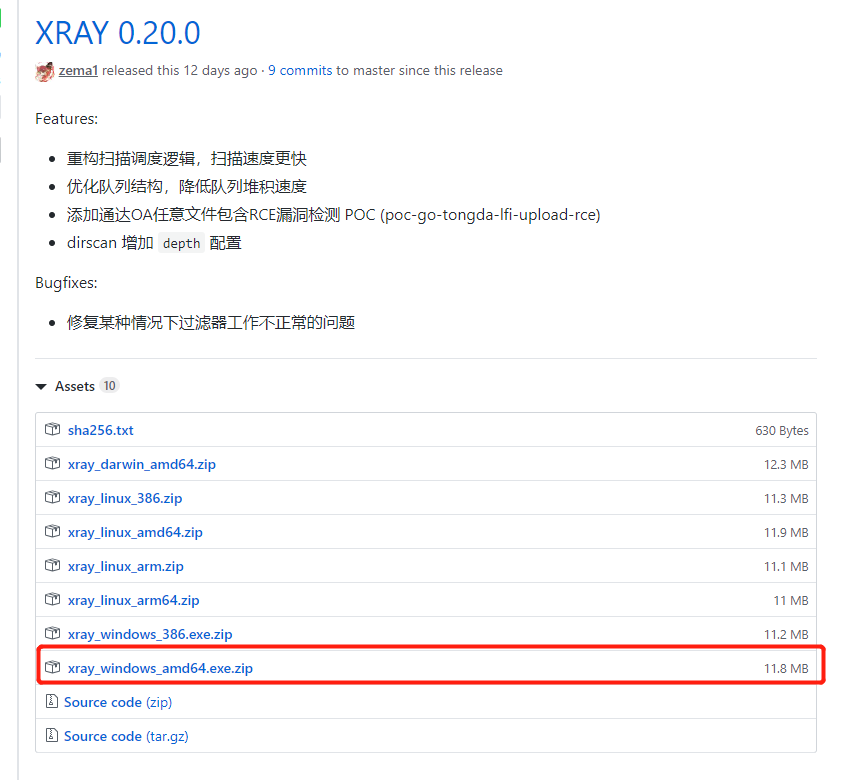Click the Assets label text
The image size is (864, 780).
75,386
